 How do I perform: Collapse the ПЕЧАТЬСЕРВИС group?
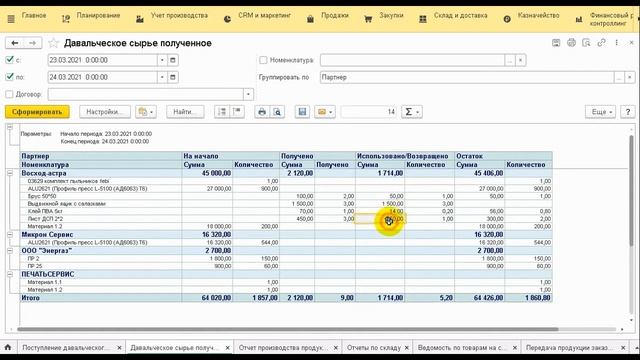pos(10,274)
